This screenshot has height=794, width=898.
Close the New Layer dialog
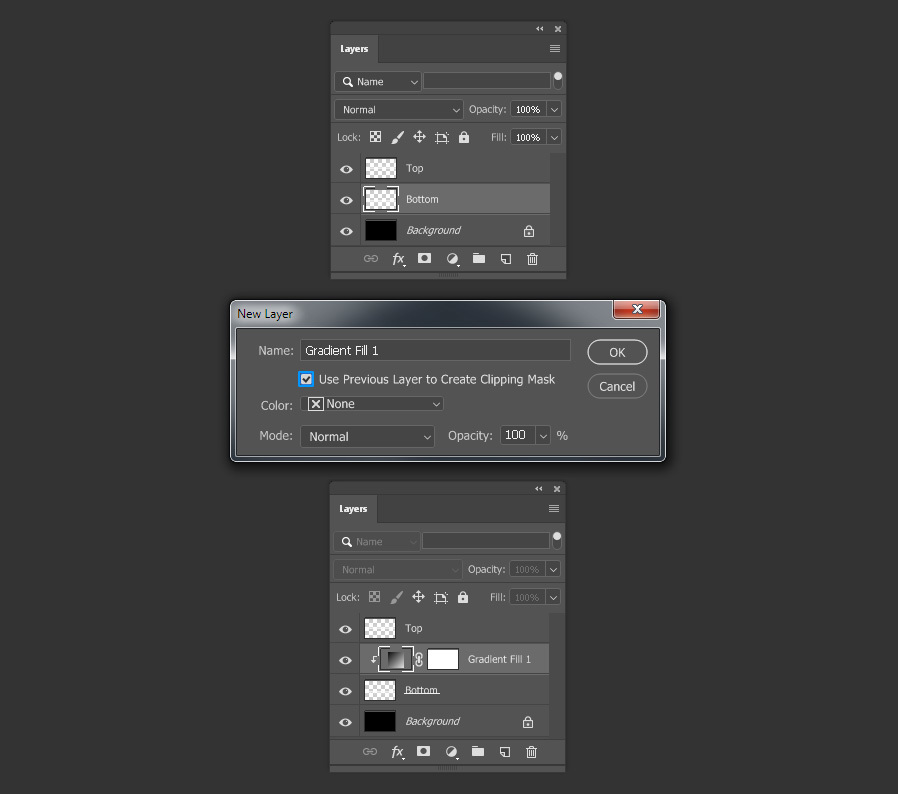(x=637, y=309)
